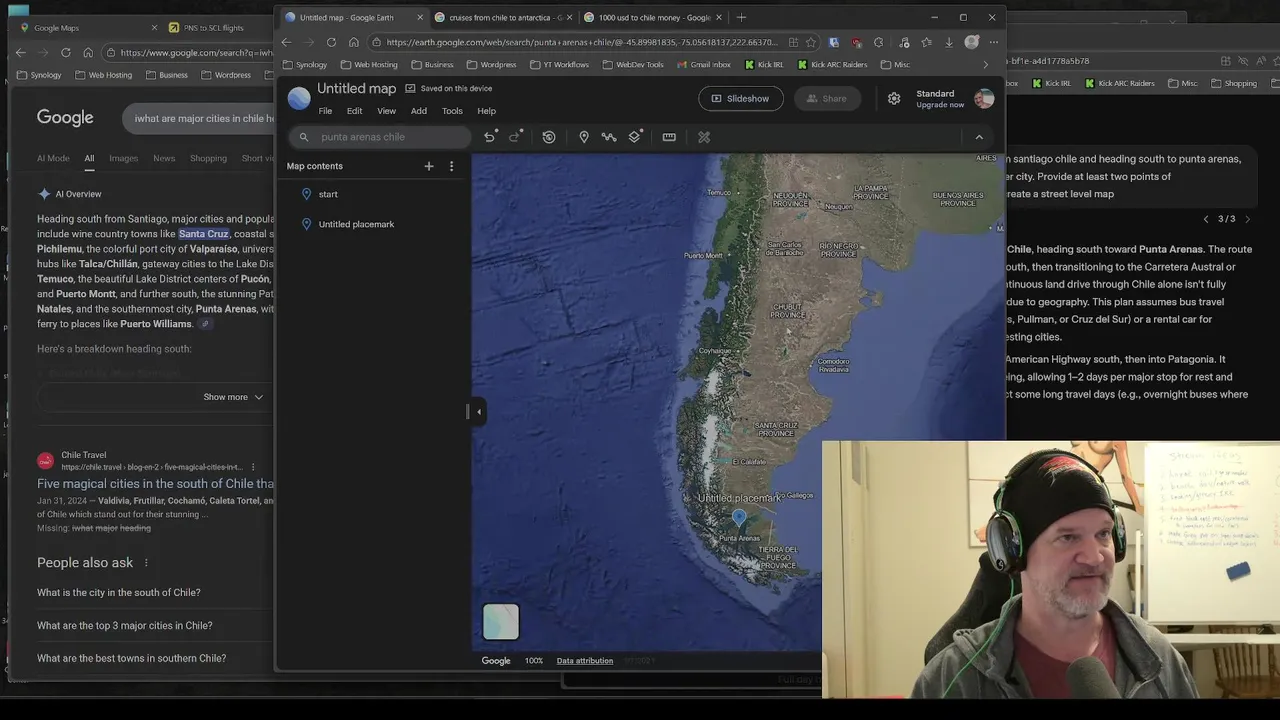Image resolution: width=1280 pixels, height=720 pixels.
Task: Click the Share button
Action: 827,98
